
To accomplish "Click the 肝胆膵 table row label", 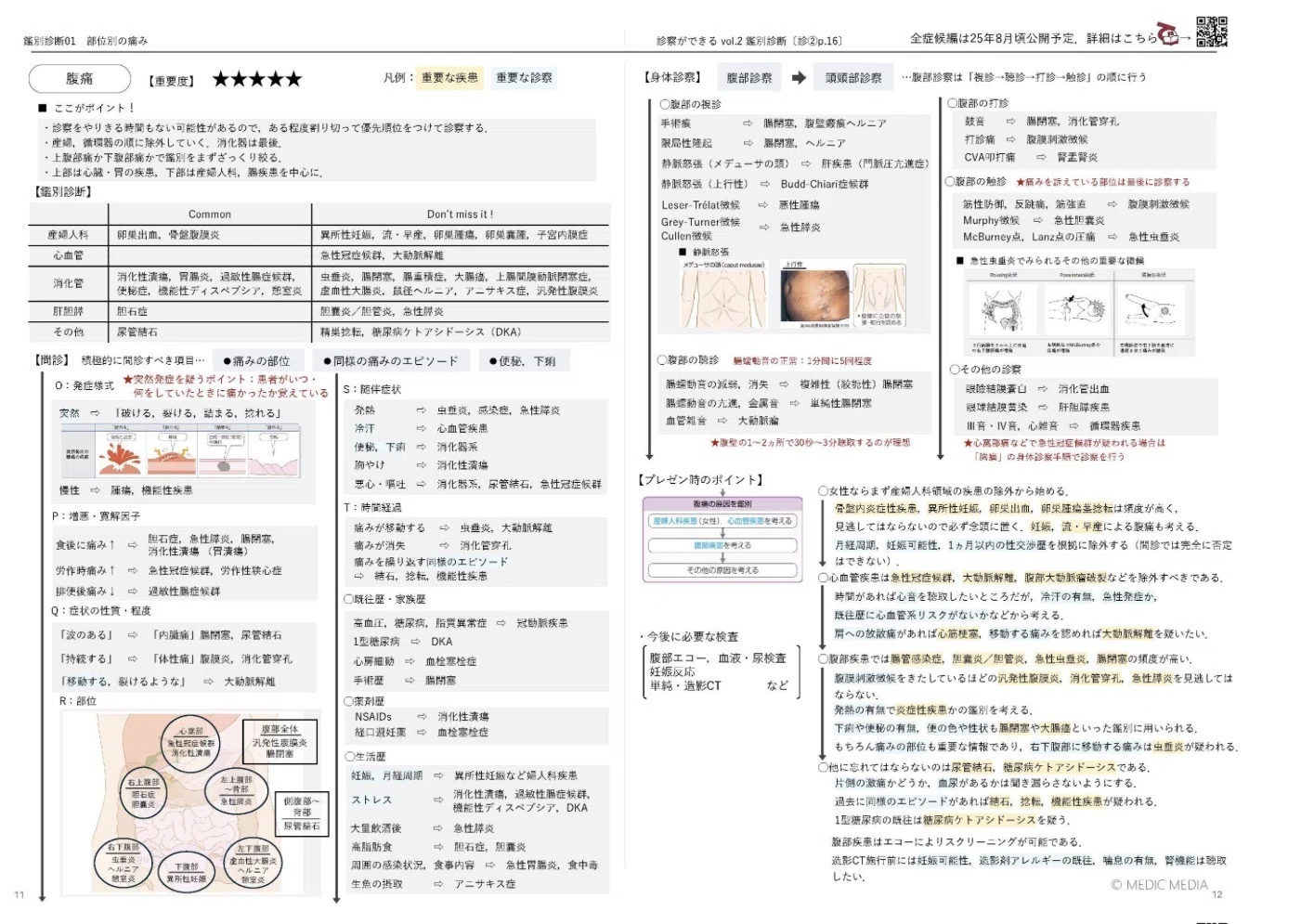I will pyautogui.click(x=68, y=312).
